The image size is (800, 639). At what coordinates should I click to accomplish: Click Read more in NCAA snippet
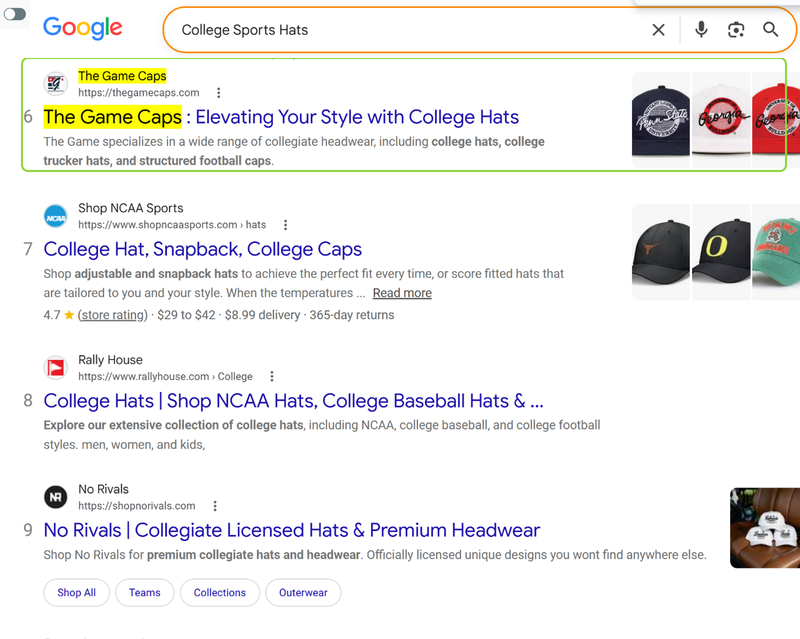pos(402,293)
